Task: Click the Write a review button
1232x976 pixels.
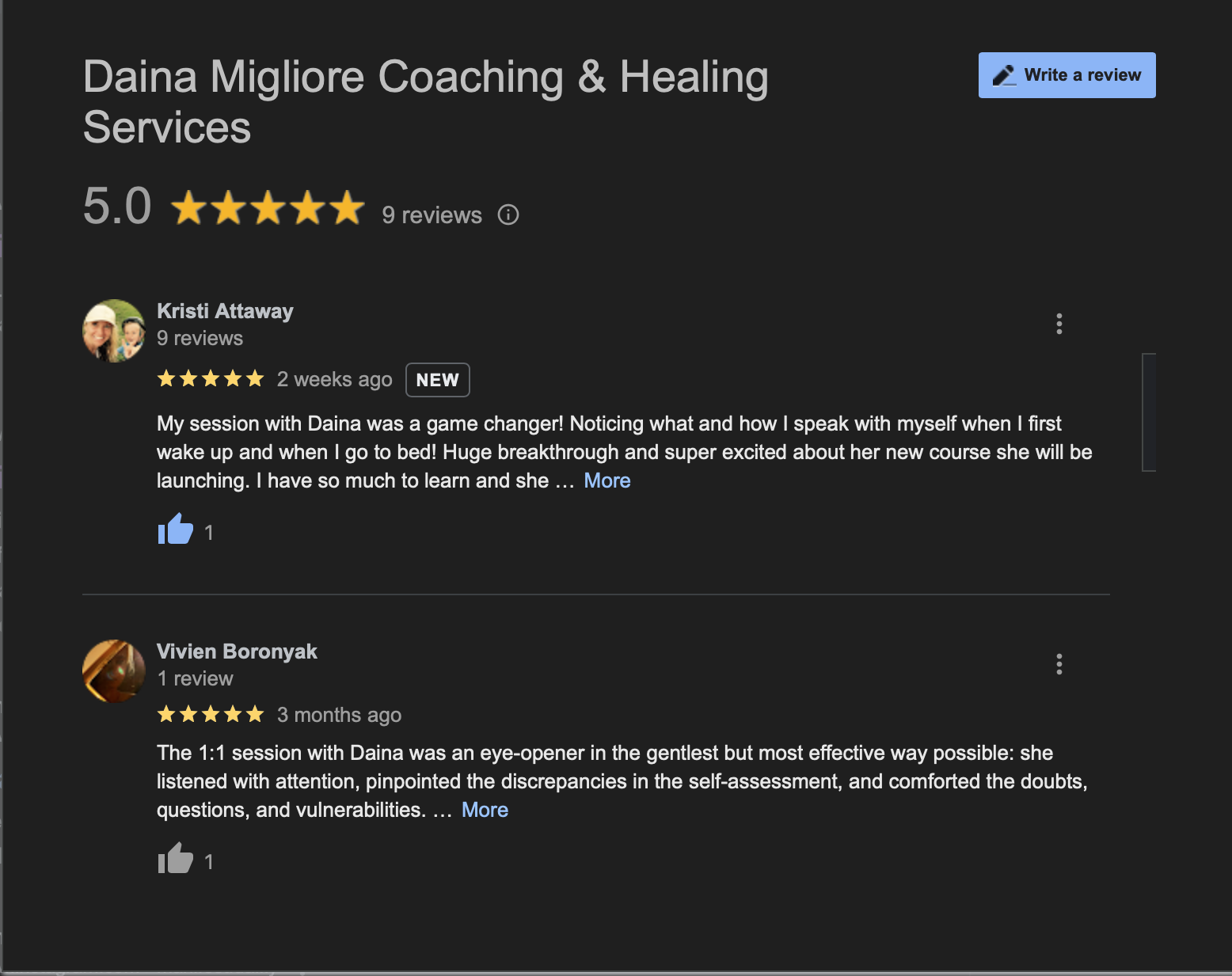Action: coord(1067,75)
